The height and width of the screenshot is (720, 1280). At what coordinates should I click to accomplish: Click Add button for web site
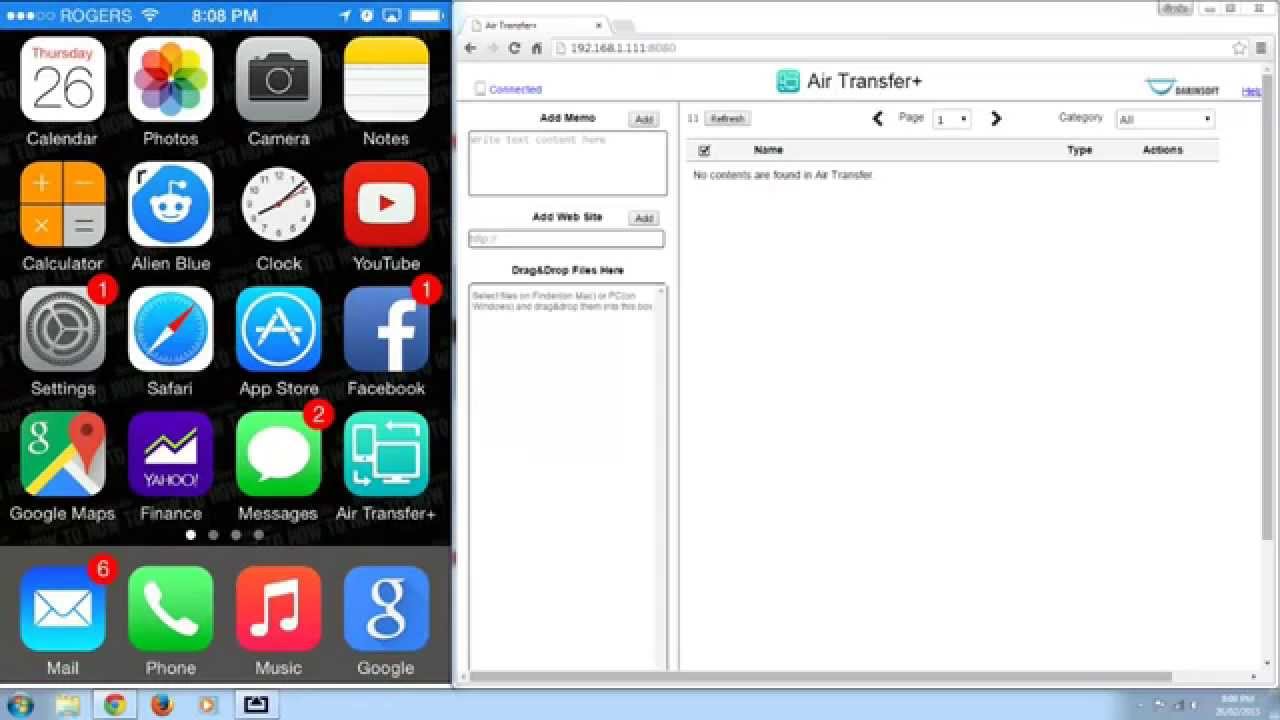[644, 218]
